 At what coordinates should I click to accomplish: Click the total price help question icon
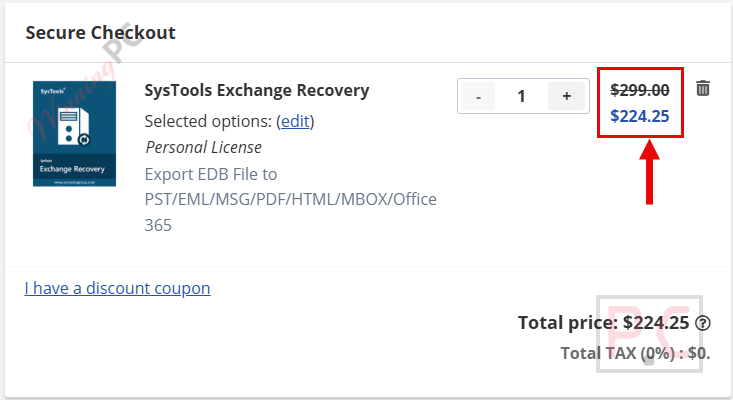(x=703, y=323)
